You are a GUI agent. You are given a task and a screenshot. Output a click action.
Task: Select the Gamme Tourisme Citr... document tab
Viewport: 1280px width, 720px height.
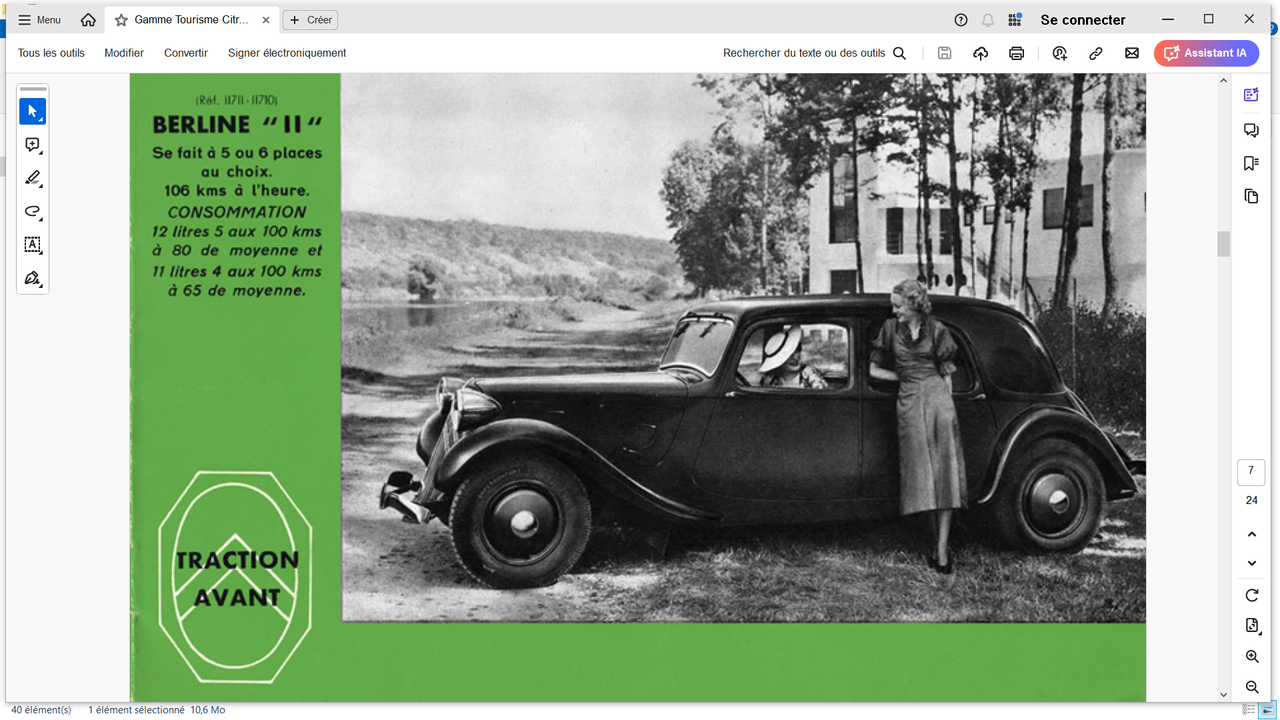coord(190,20)
